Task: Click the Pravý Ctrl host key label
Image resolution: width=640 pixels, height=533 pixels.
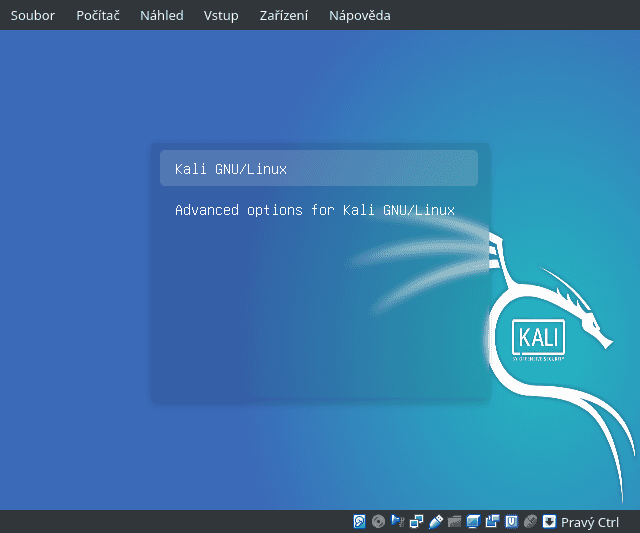Action: click(590, 522)
